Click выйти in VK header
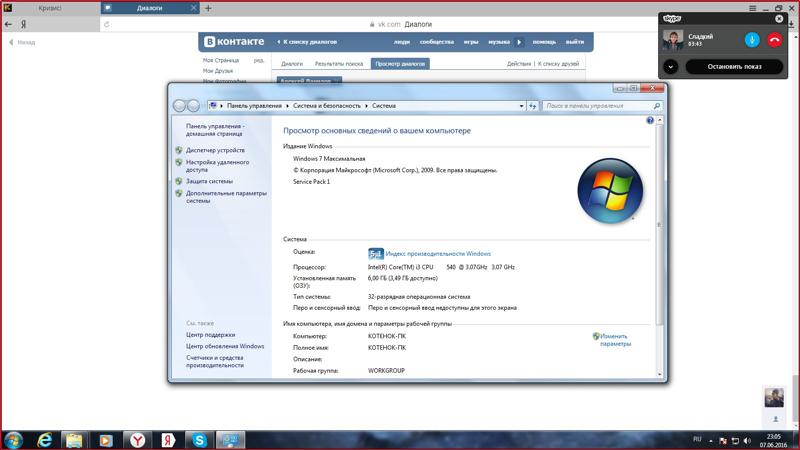This screenshot has width=800, height=450. tap(574, 42)
